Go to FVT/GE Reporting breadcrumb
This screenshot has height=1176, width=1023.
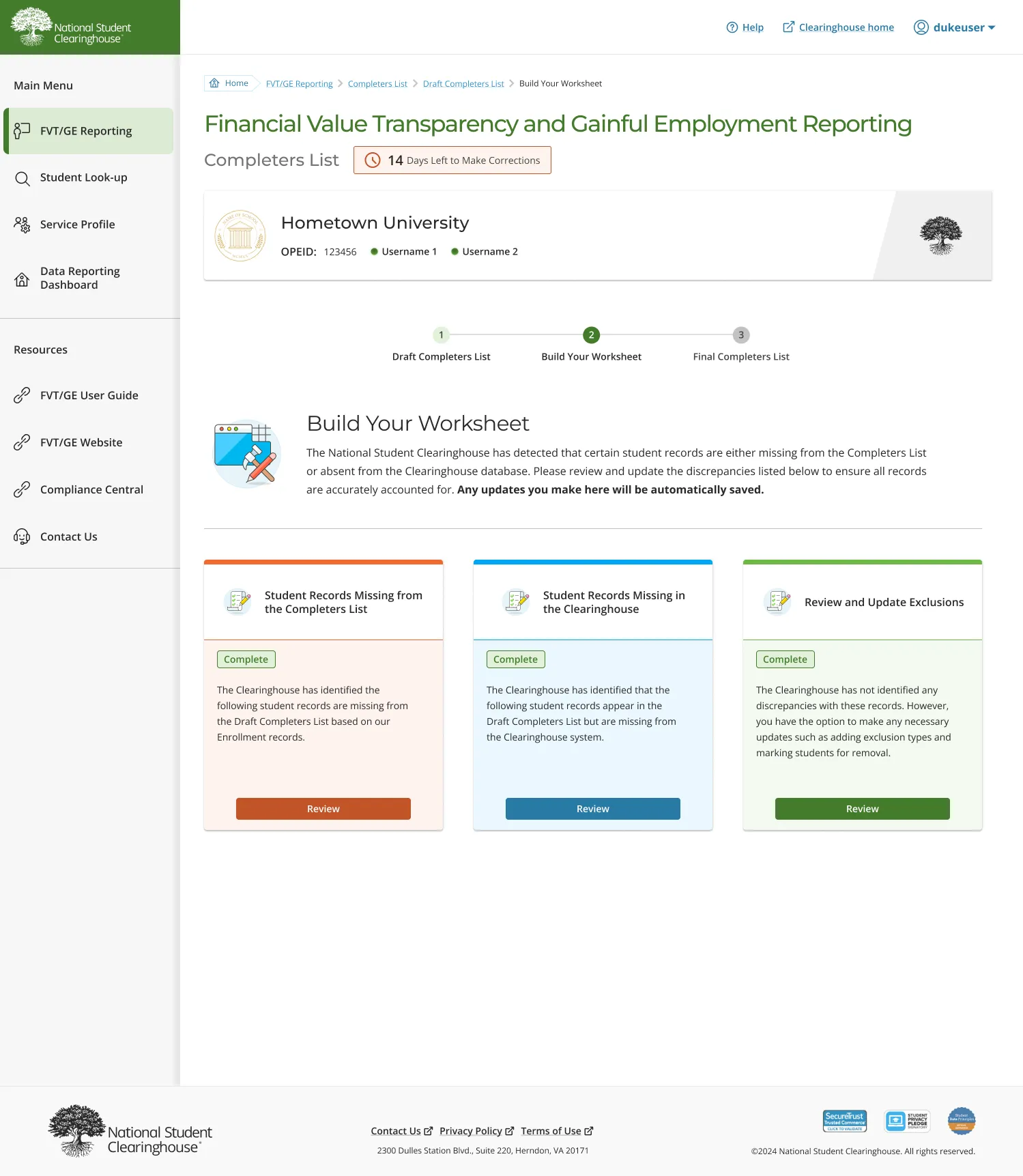point(299,84)
